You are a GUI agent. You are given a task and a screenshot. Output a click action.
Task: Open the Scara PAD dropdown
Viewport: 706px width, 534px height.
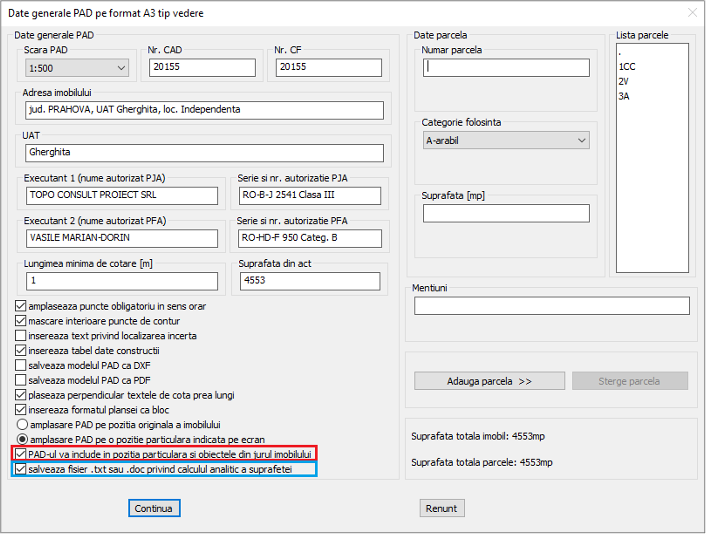coord(76,68)
